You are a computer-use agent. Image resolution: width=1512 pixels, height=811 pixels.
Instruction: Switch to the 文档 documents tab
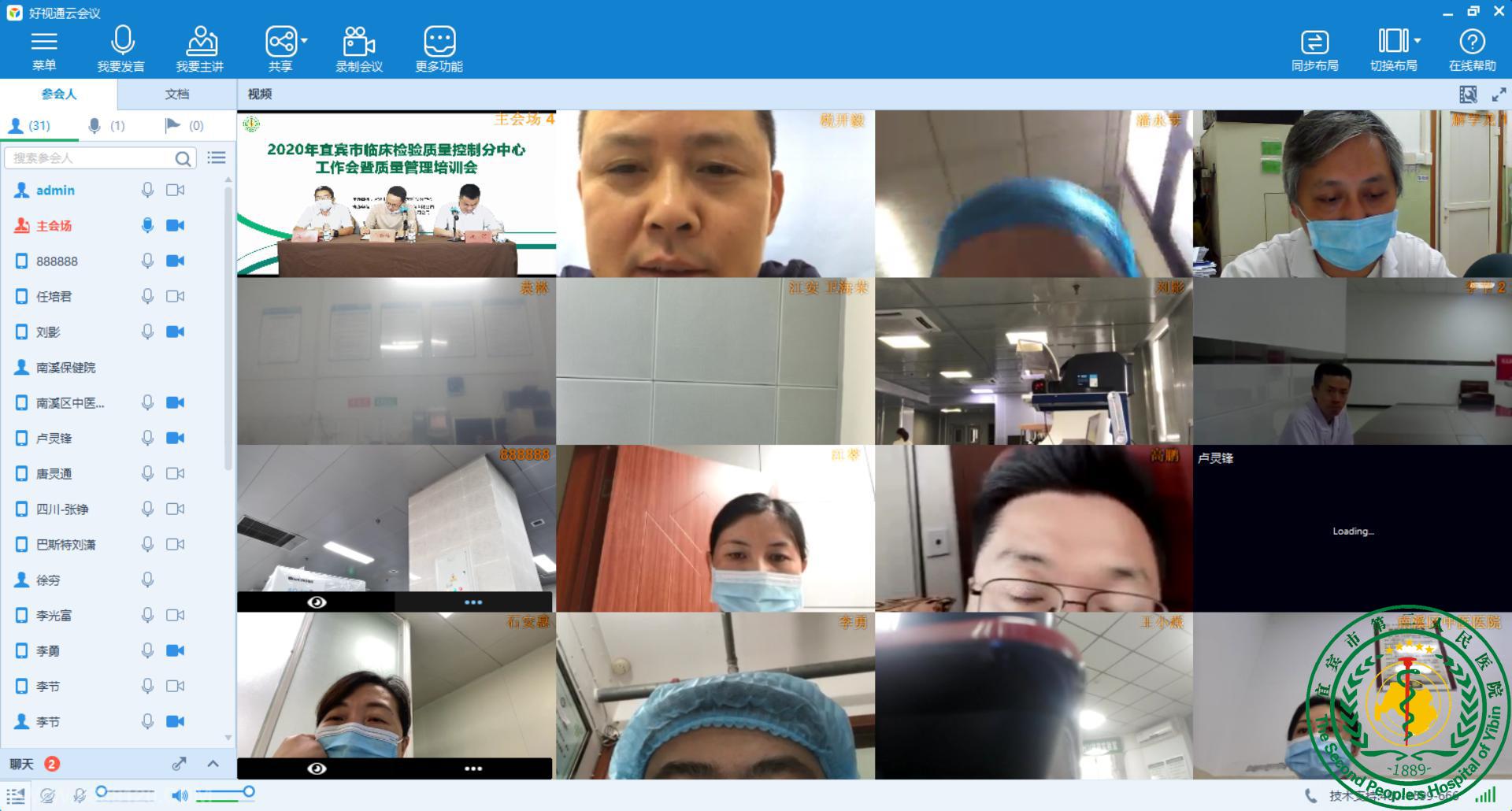point(176,94)
